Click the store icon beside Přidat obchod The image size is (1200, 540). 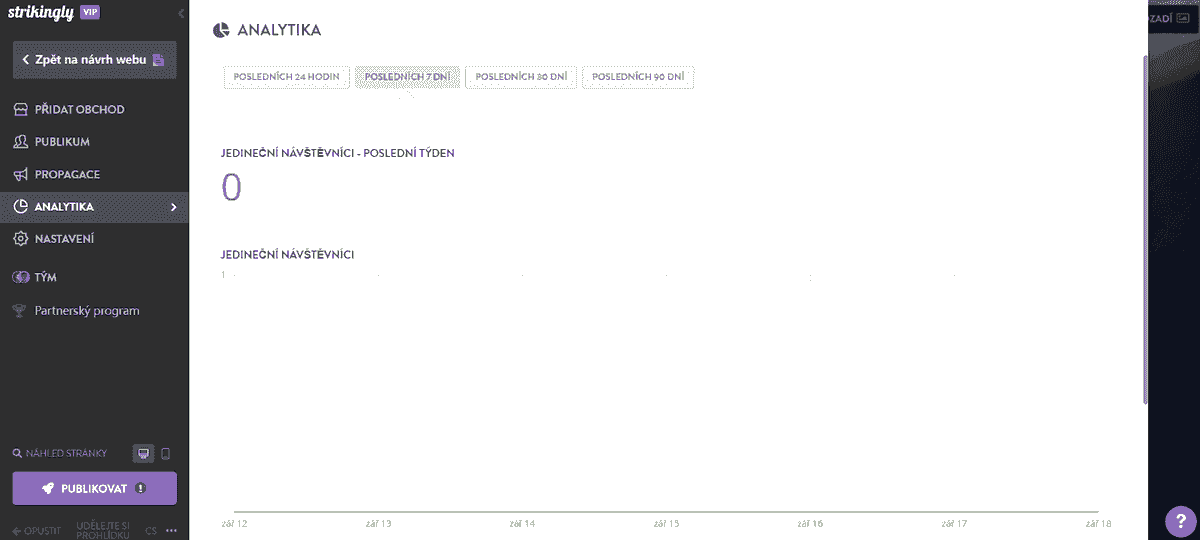coord(20,109)
